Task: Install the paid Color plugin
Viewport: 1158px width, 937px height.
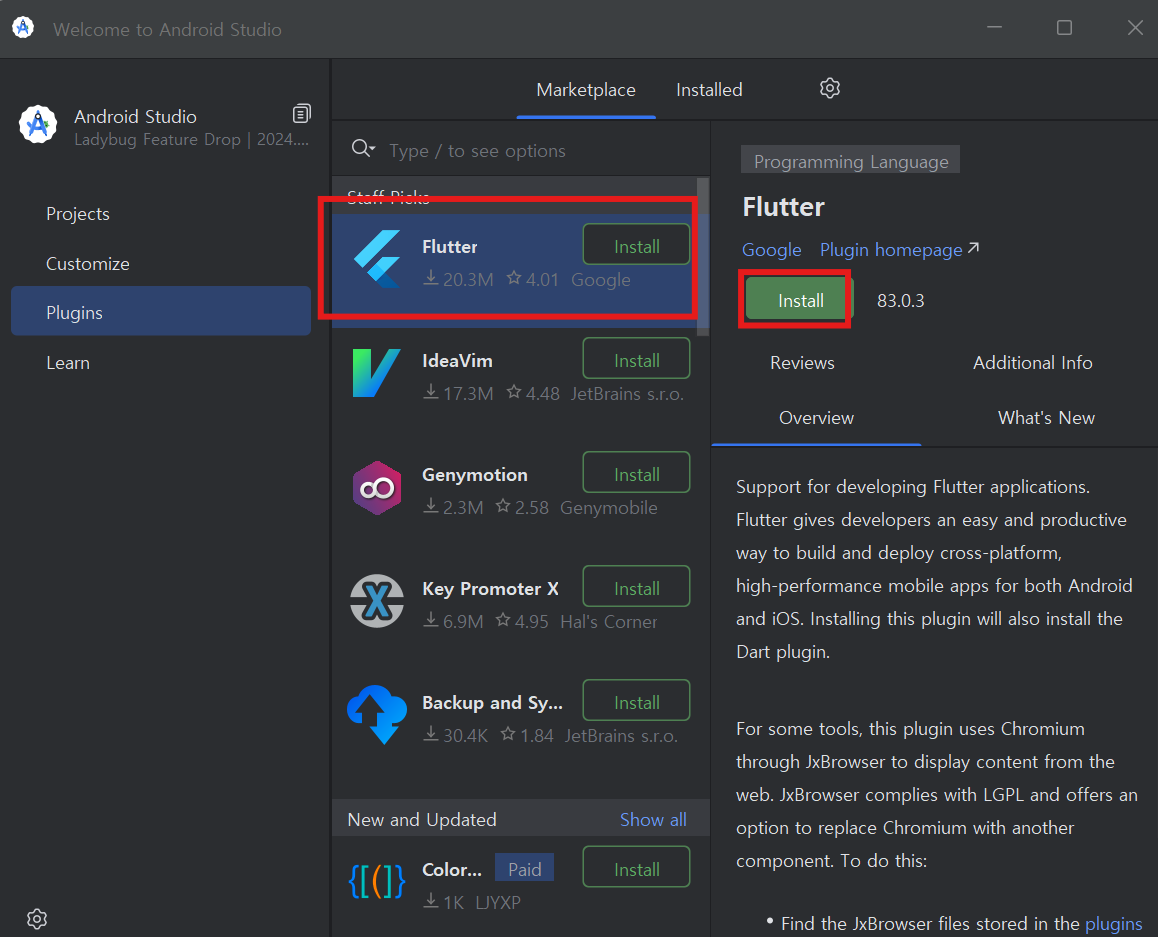Action: click(637, 868)
